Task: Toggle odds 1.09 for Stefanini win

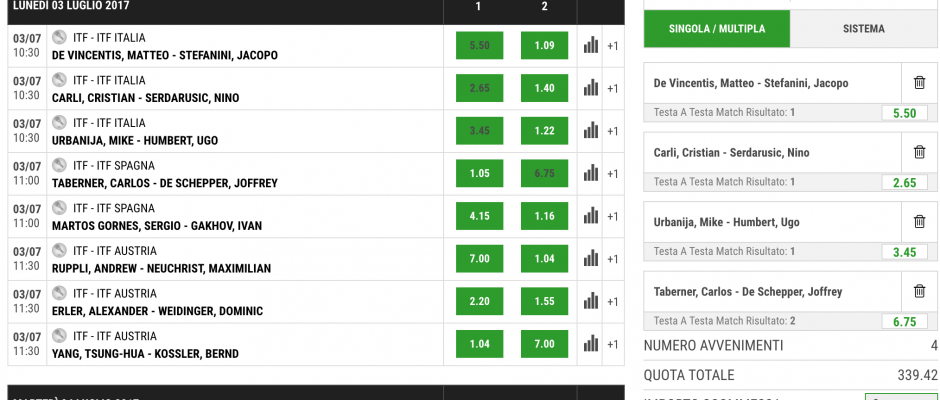Action: (x=544, y=46)
